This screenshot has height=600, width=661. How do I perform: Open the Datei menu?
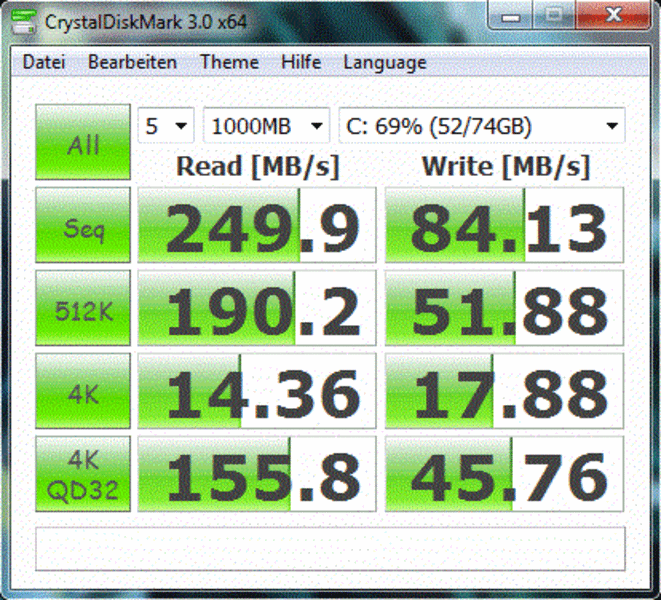[x=44, y=62]
